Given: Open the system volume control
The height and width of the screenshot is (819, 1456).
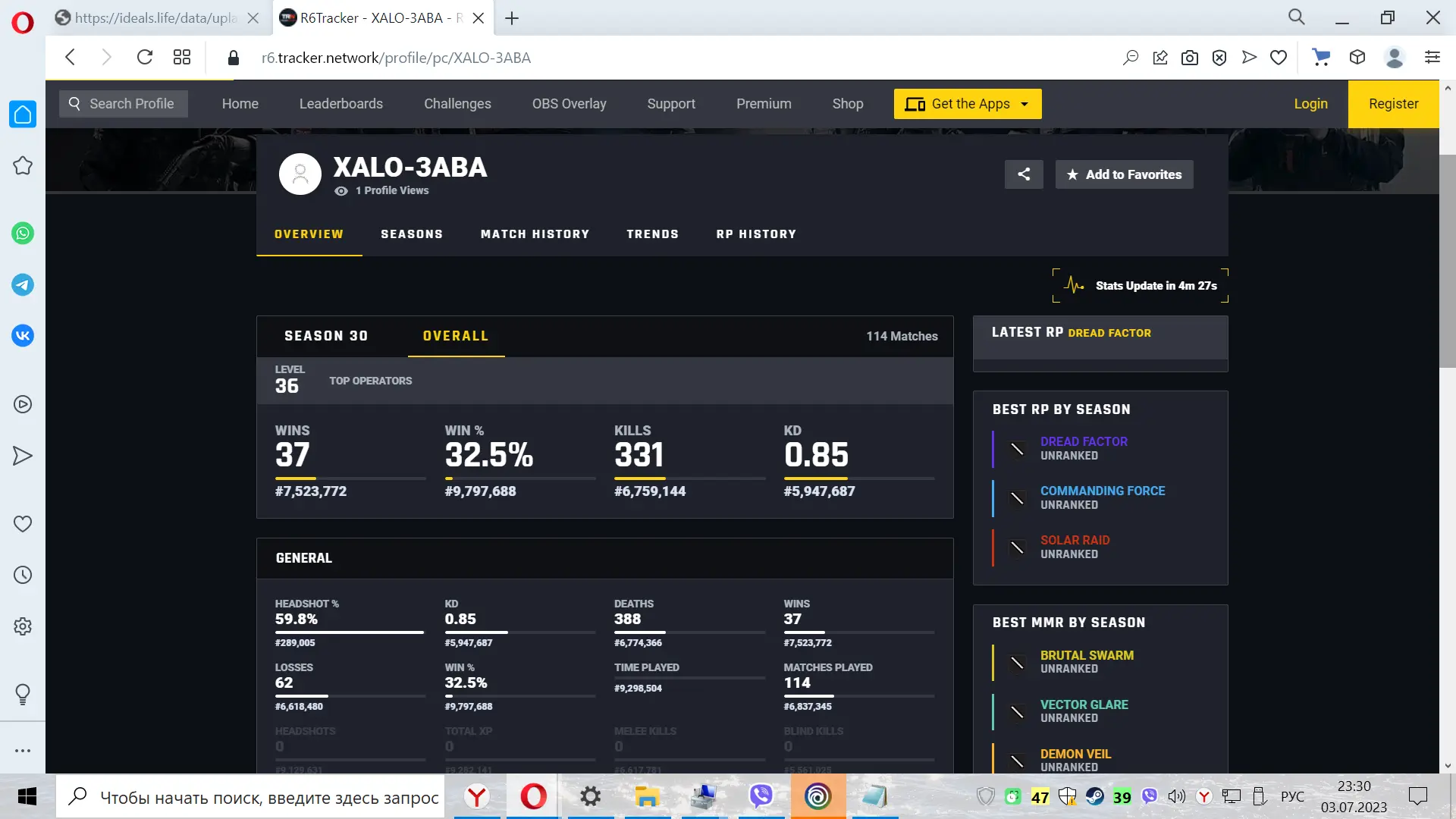Looking at the screenshot, I should click(1176, 796).
